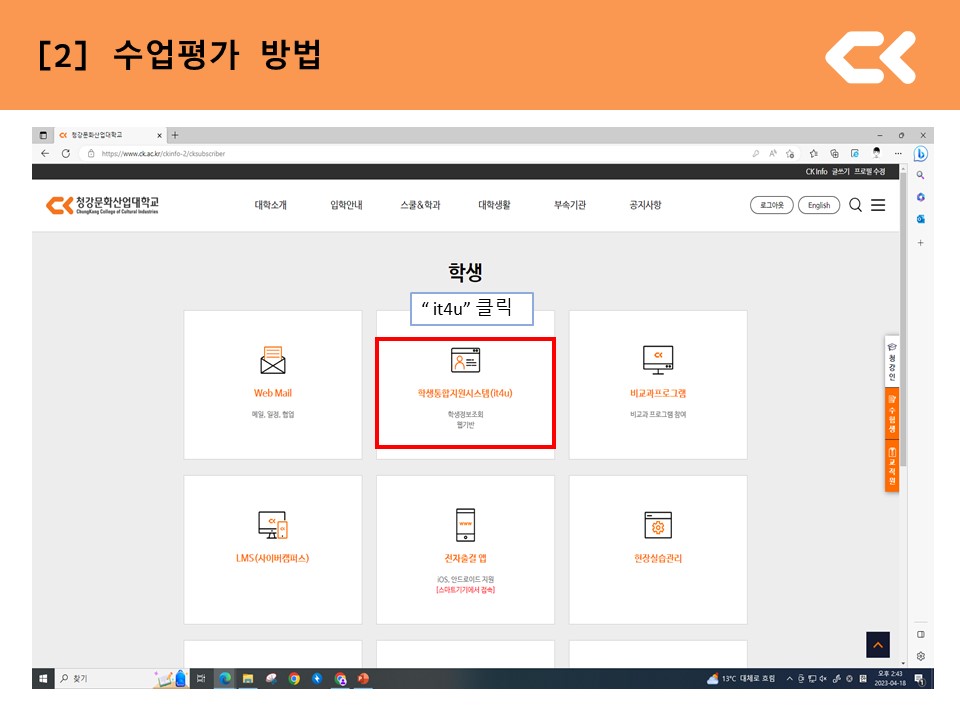This screenshot has height=720, width=960.
Task: Click the volume icon in system tray
Action: [823, 678]
